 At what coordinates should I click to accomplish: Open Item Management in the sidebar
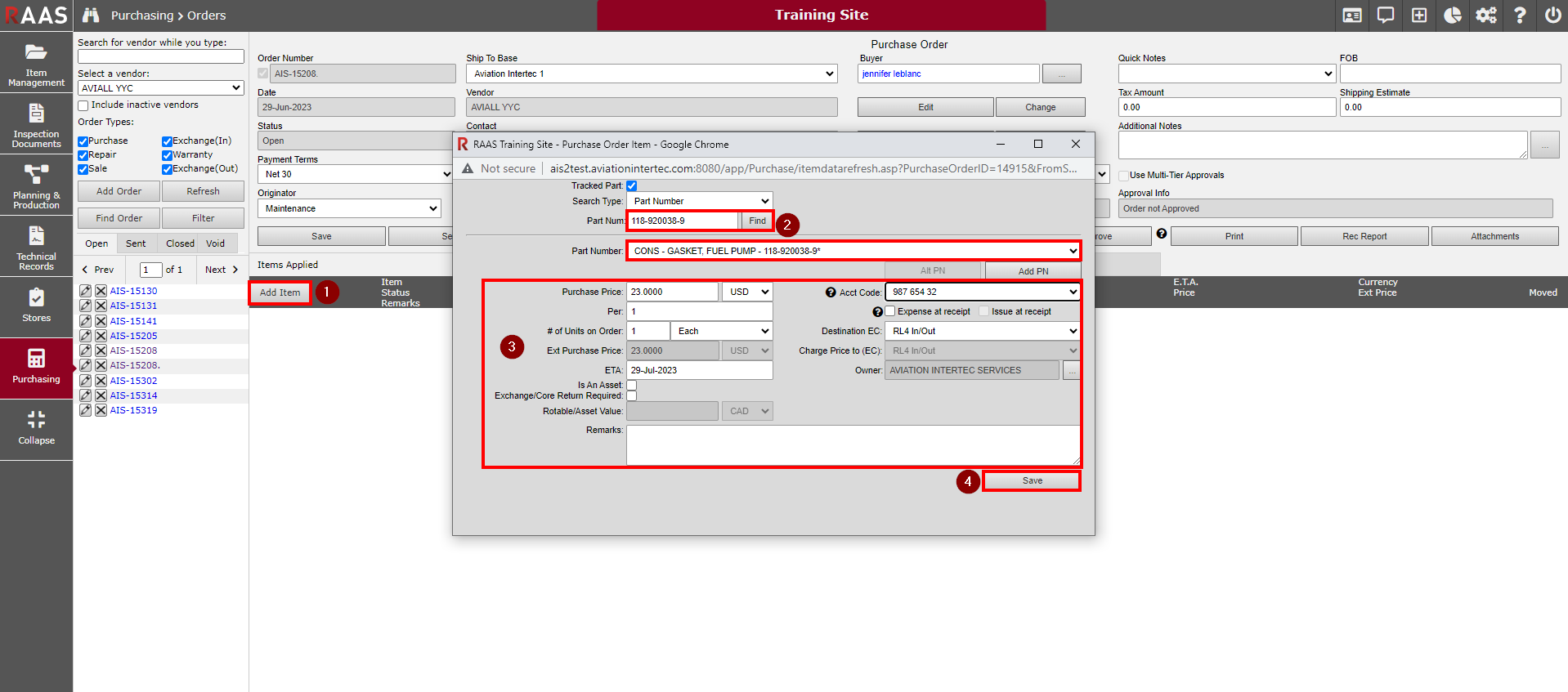pos(36,64)
